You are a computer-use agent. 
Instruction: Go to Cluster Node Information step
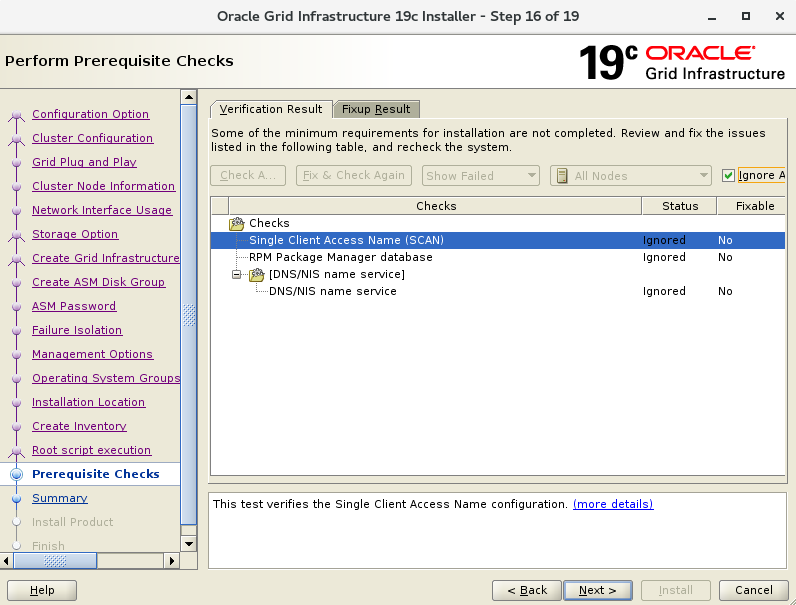tap(104, 186)
